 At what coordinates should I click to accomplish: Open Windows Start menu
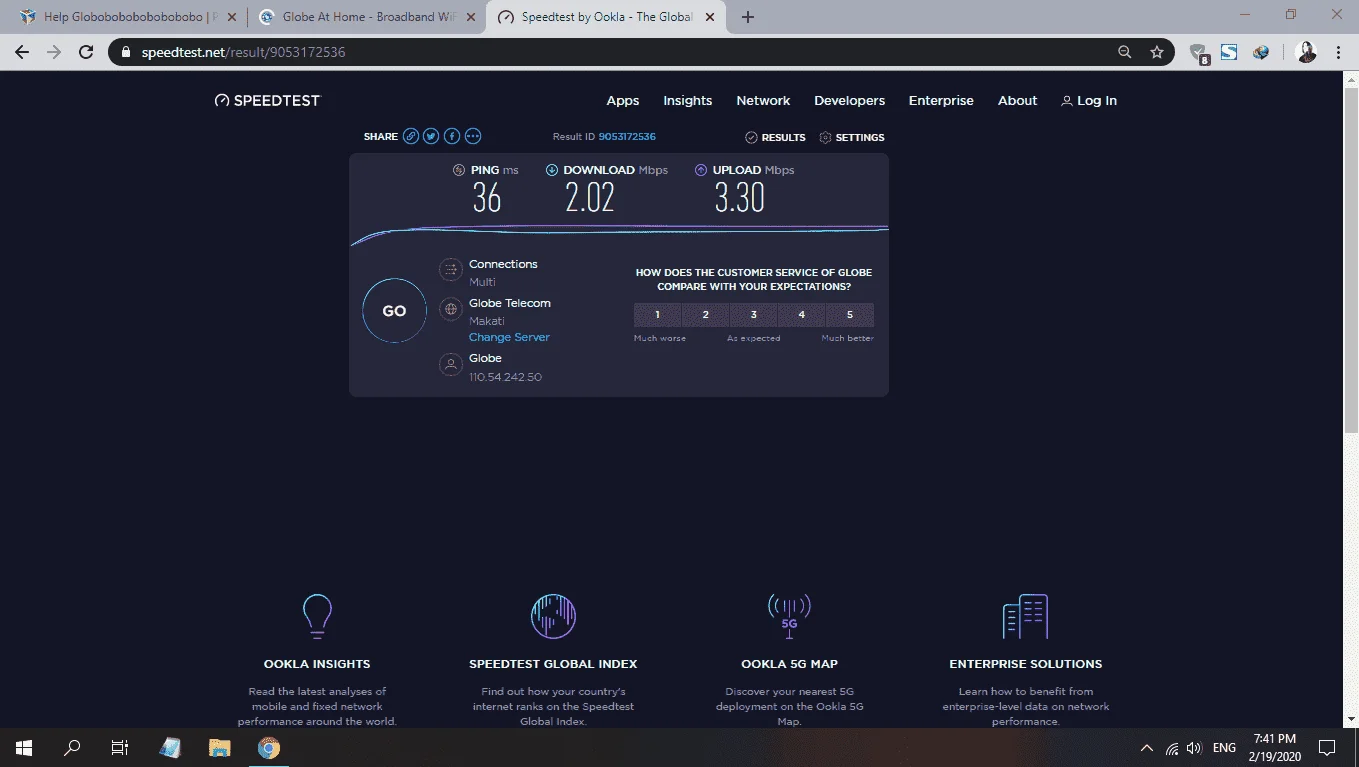point(24,747)
